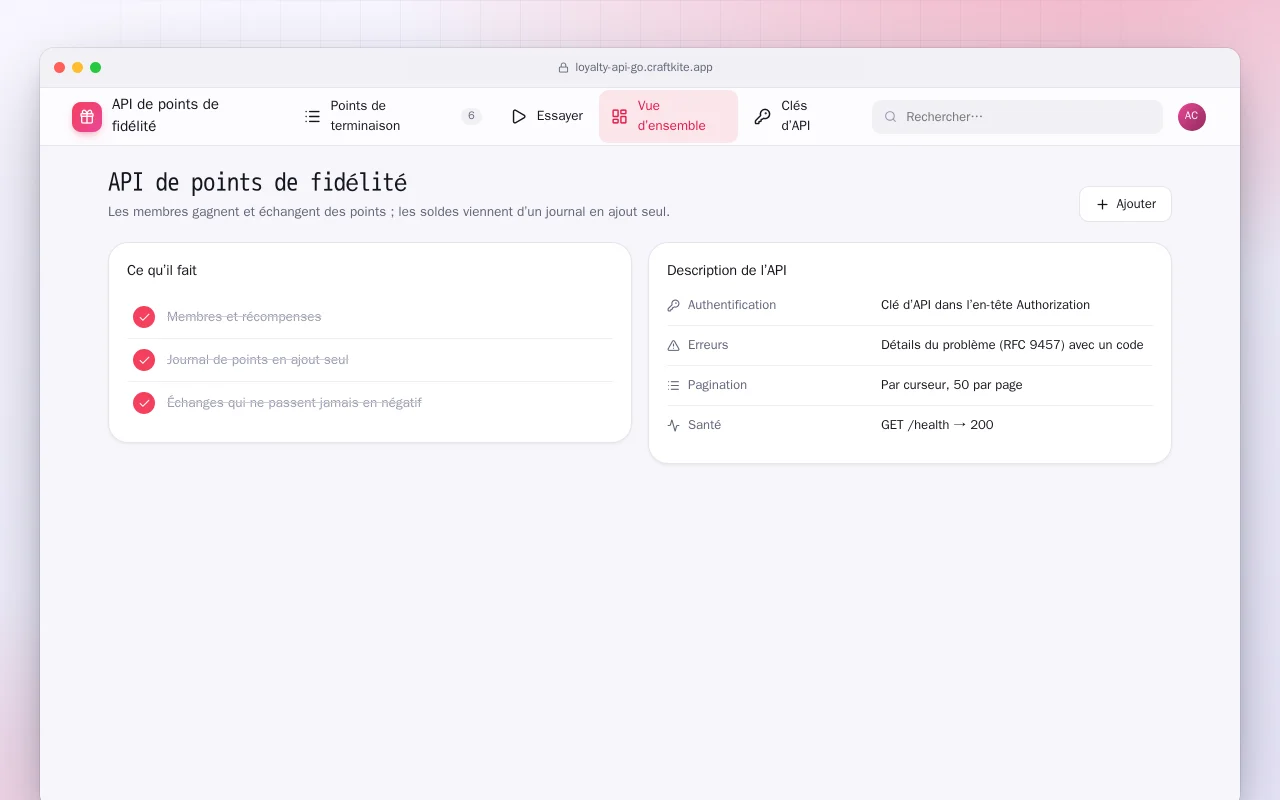Click the lock icon in address bar

pos(563,68)
